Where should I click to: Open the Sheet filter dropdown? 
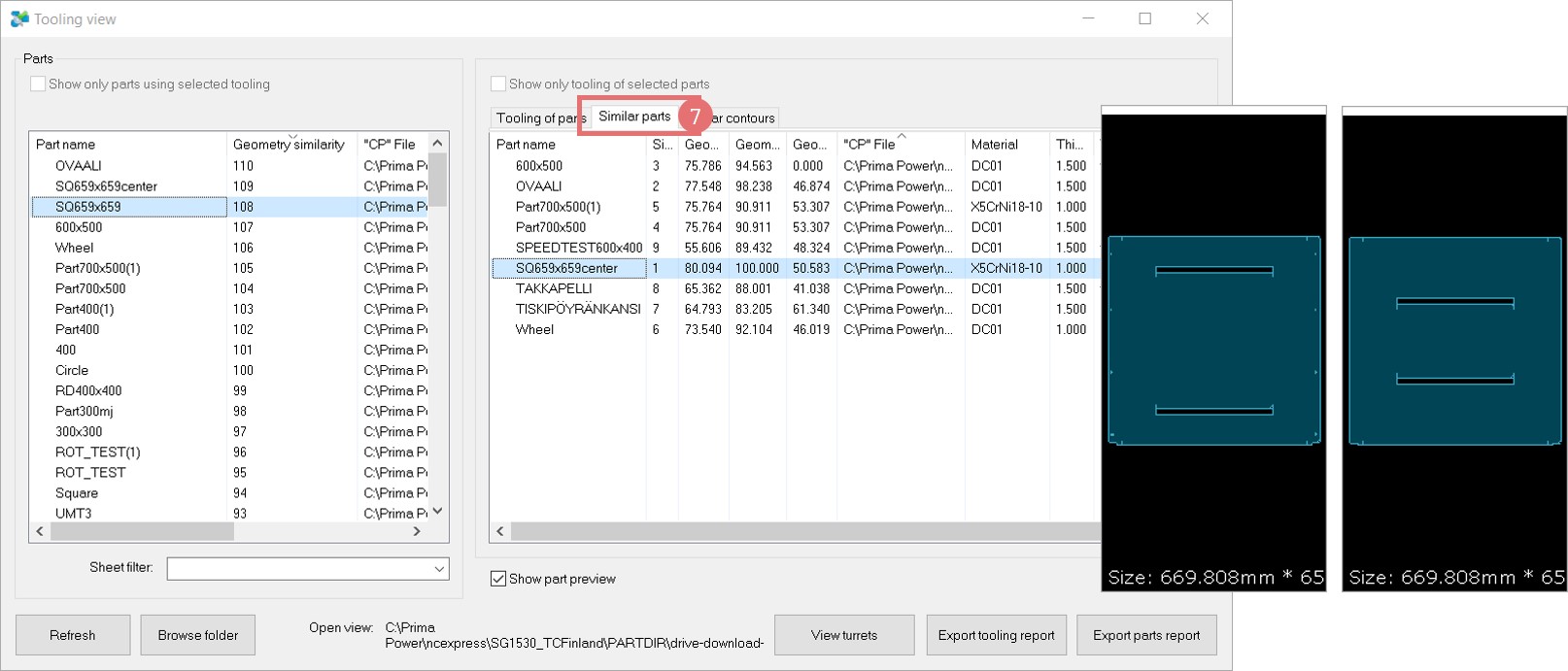[439, 568]
